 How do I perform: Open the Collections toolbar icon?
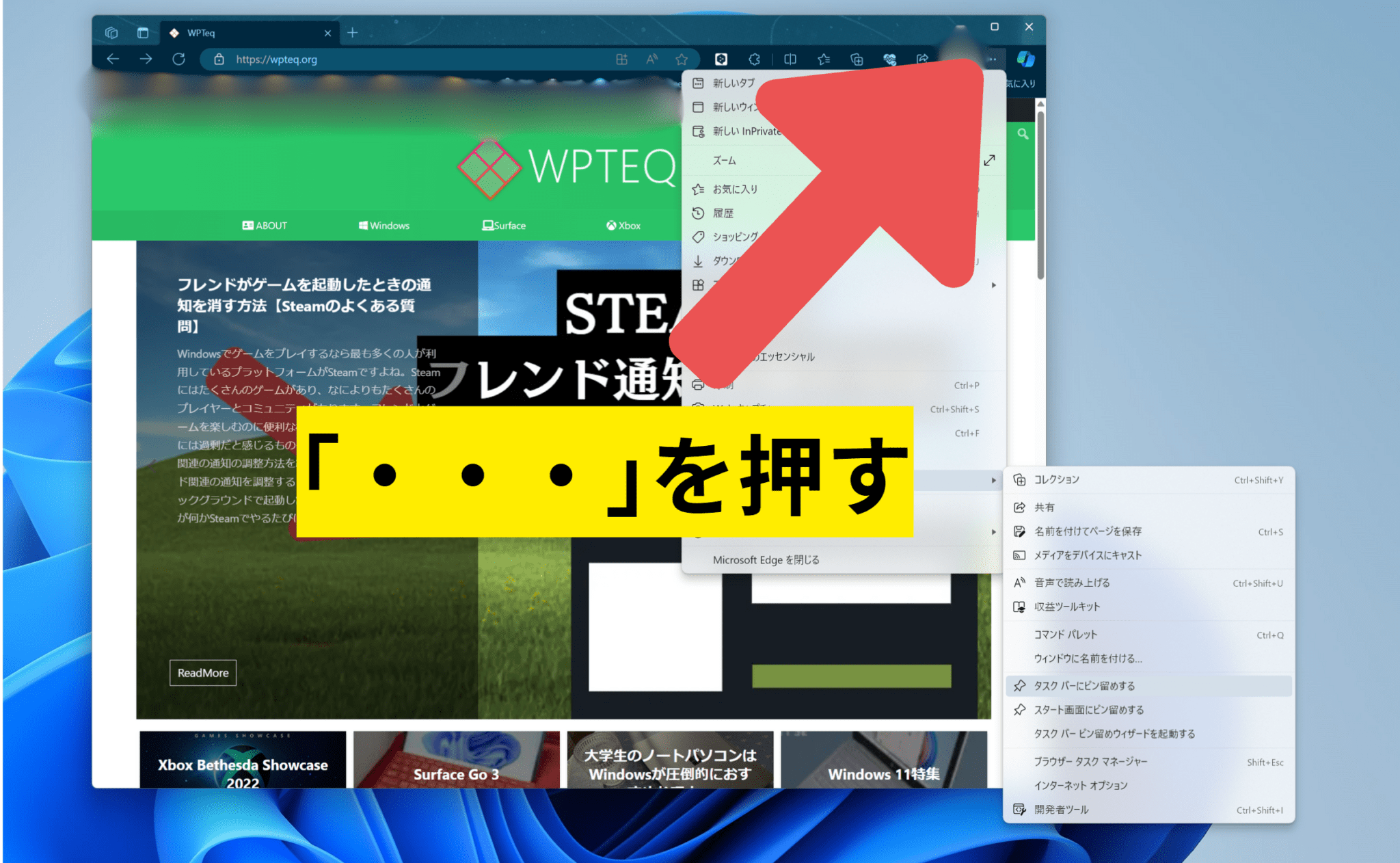856,59
